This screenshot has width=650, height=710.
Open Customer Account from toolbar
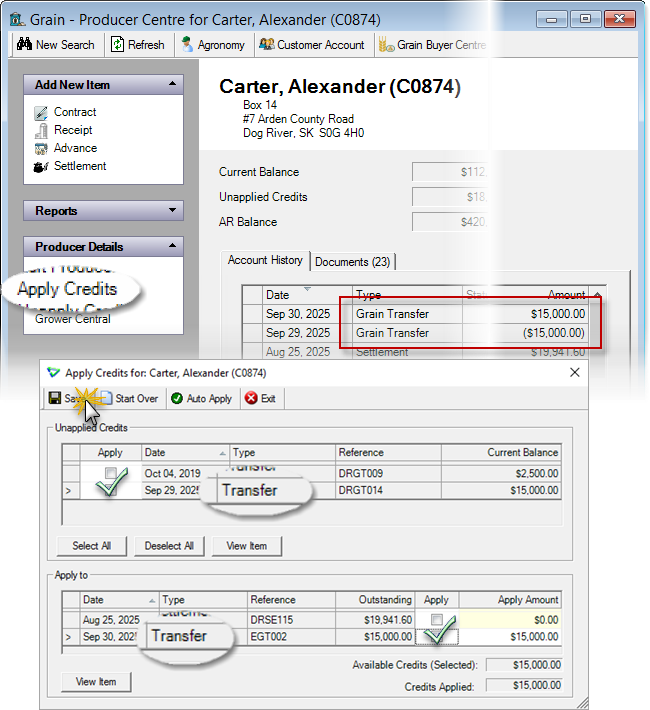pos(312,45)
